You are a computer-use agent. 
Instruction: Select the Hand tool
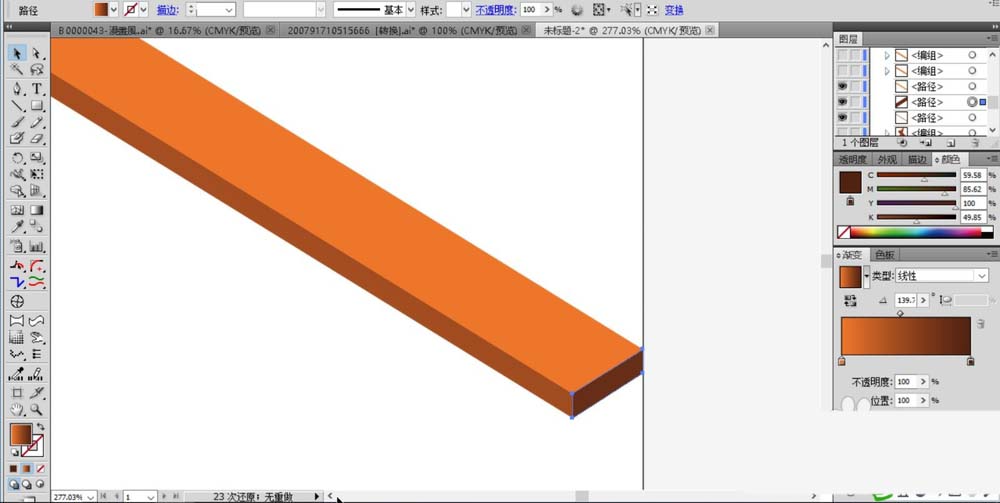[17, 410]
